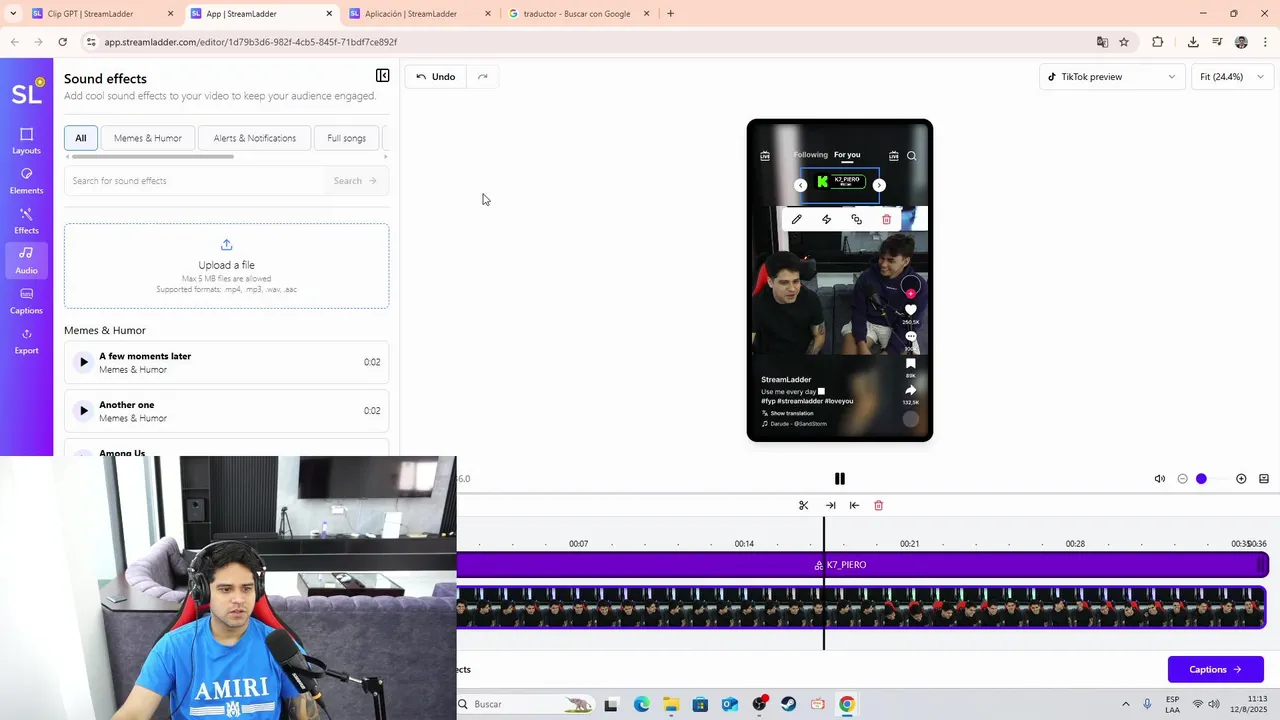The image size is (1280, 720).
Task: Open the Fit (24.4%) zoom dropdown
Action: (x=1232, y=77)
